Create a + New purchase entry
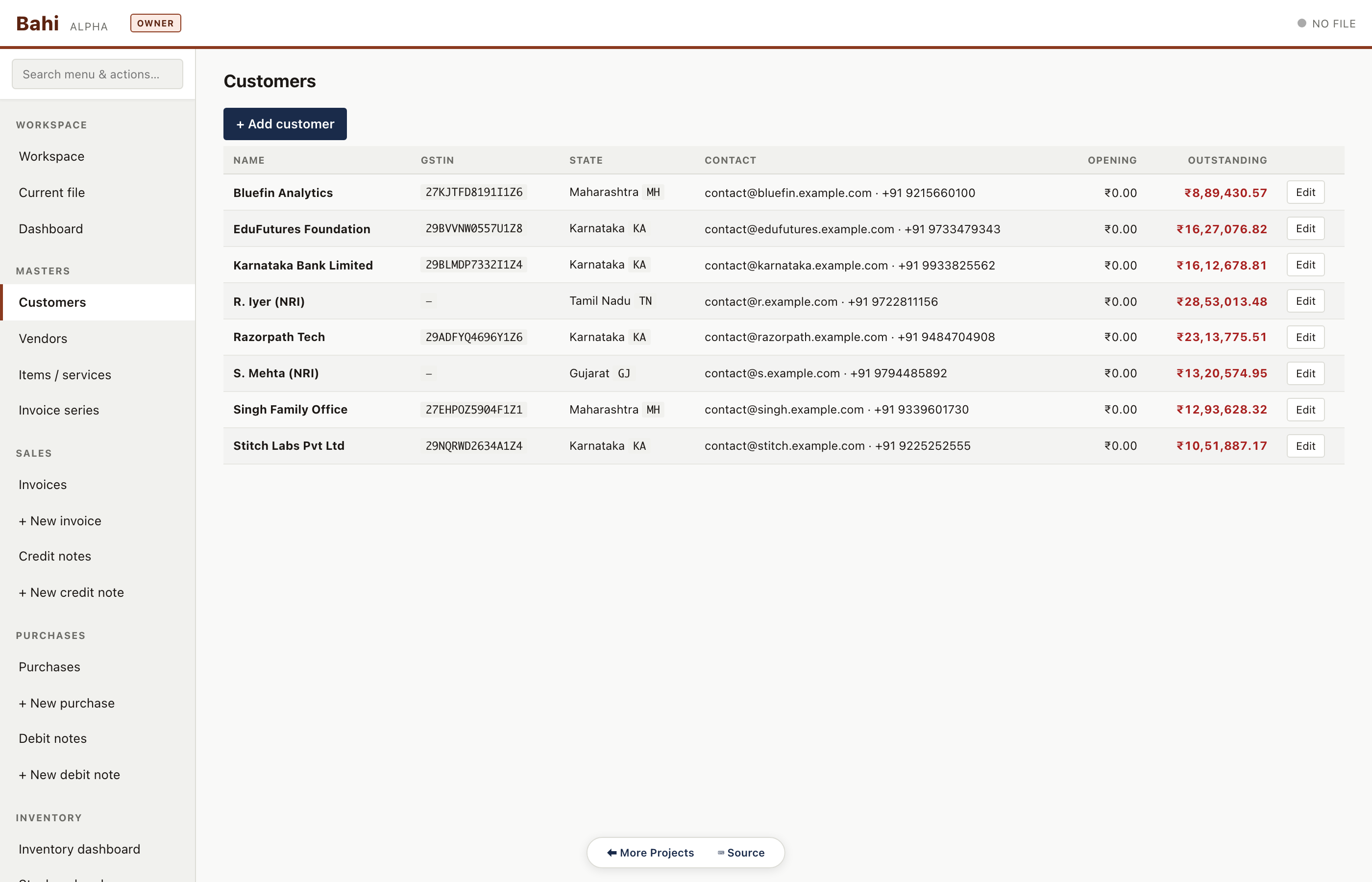The image size is (1372, 882). tap(67, 703)
